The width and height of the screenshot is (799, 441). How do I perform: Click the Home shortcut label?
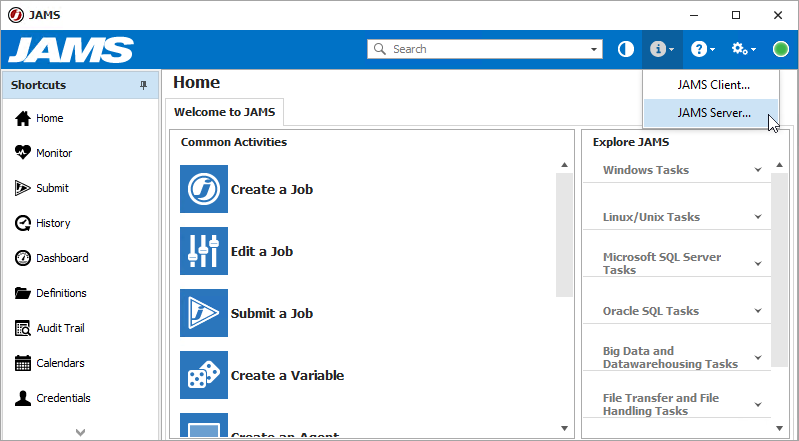pyautogui.click(x=49, y=118)
